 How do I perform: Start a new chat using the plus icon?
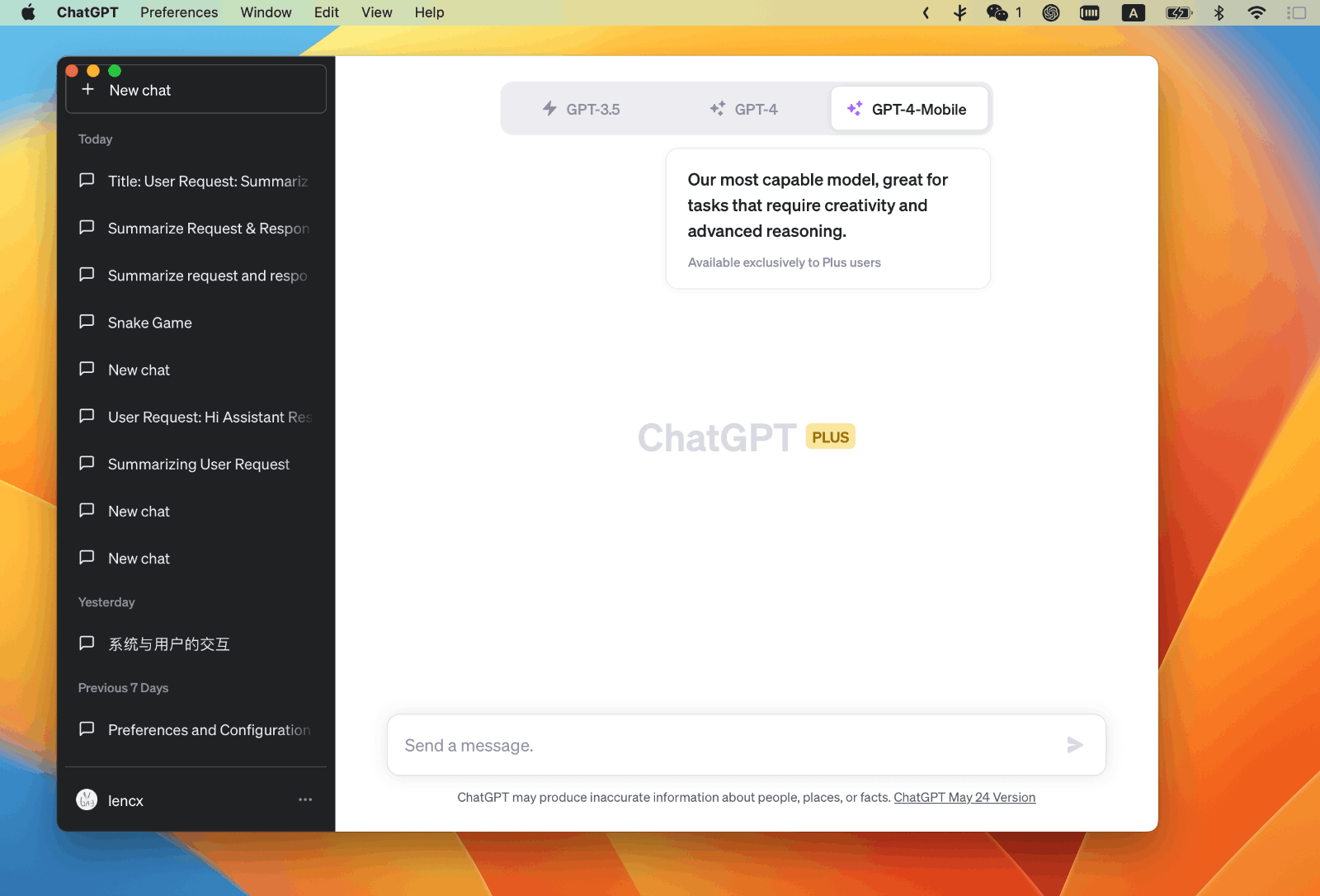(x=87, y=88)
